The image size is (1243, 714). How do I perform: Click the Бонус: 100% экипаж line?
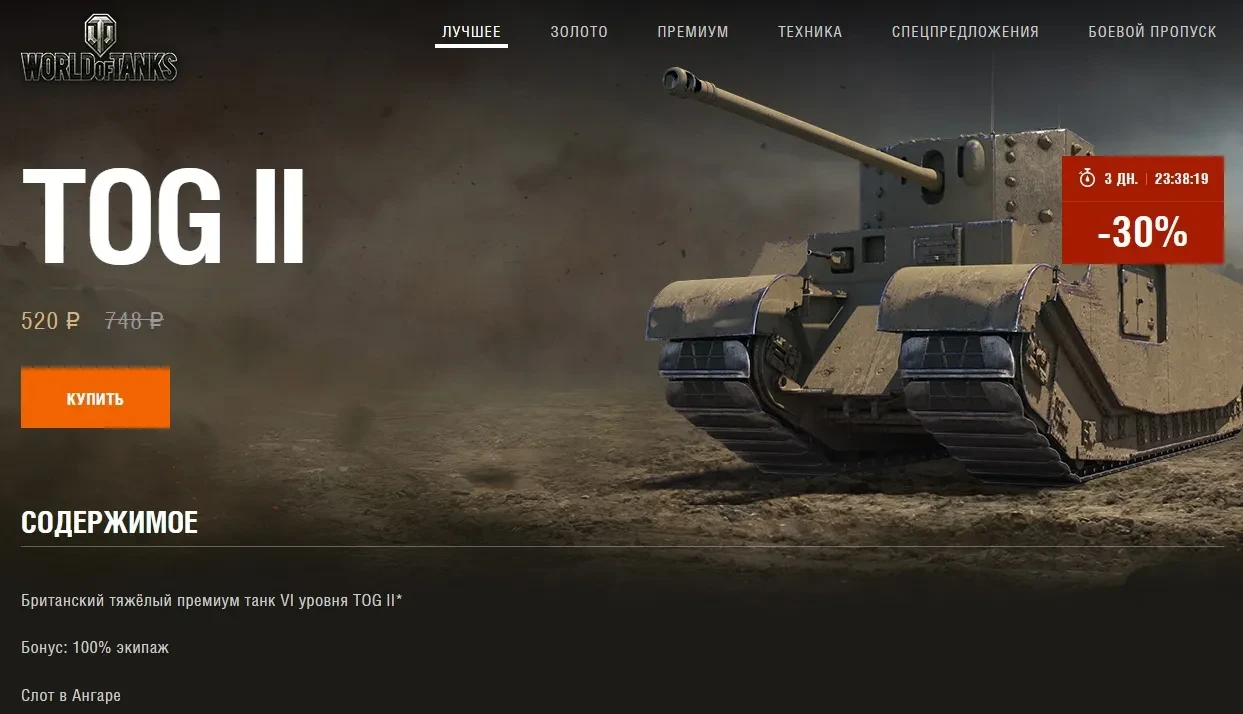(x=95, y=648)
